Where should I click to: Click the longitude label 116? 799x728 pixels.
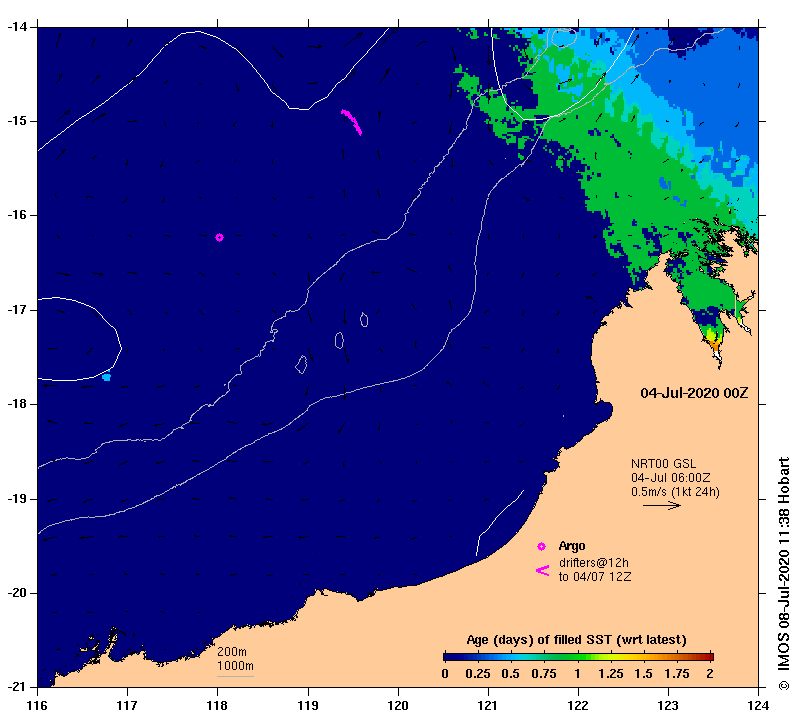click(x=37, y=706)
